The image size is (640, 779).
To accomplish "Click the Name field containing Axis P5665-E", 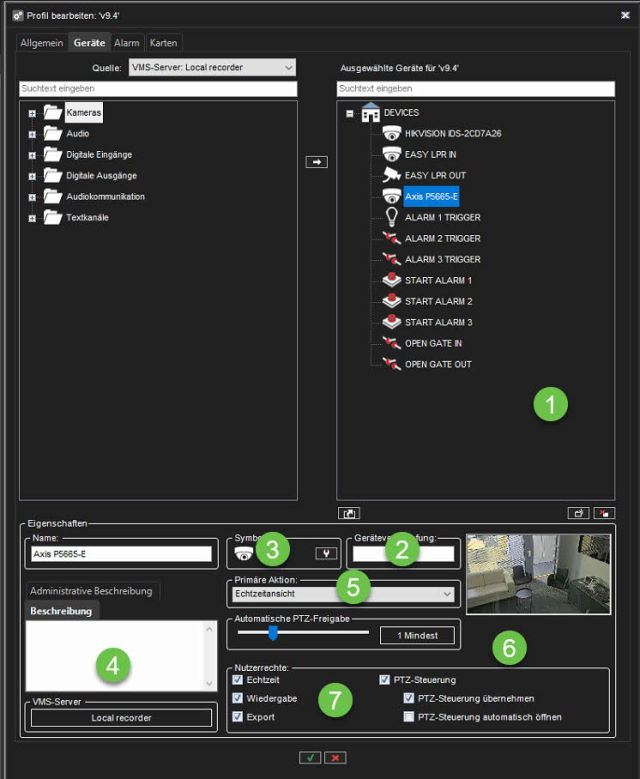I will click(120, 553).
